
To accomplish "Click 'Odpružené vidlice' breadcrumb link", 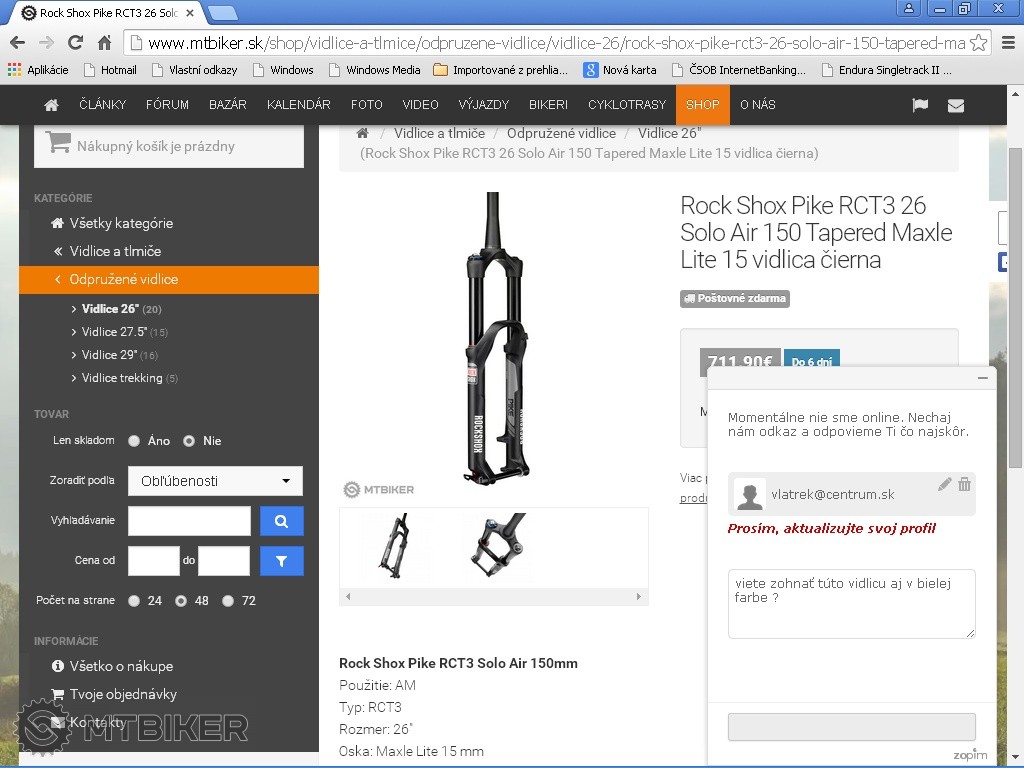I will [561, 133].
